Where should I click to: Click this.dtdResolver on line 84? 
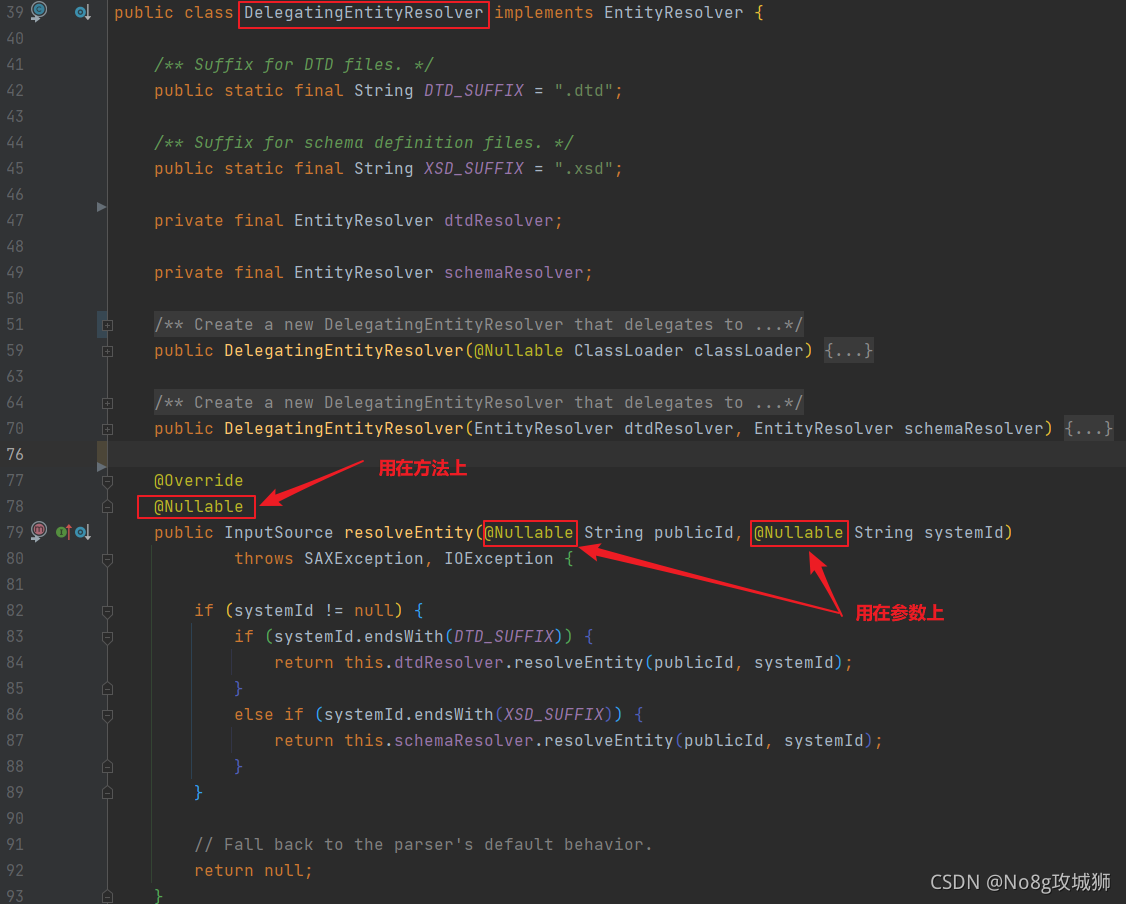(x=423, y=663)
